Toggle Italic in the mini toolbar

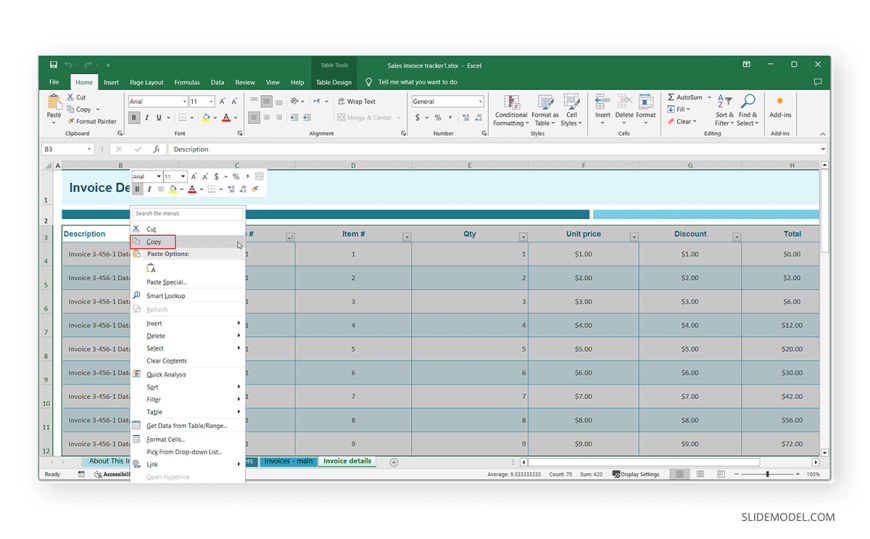149,189
